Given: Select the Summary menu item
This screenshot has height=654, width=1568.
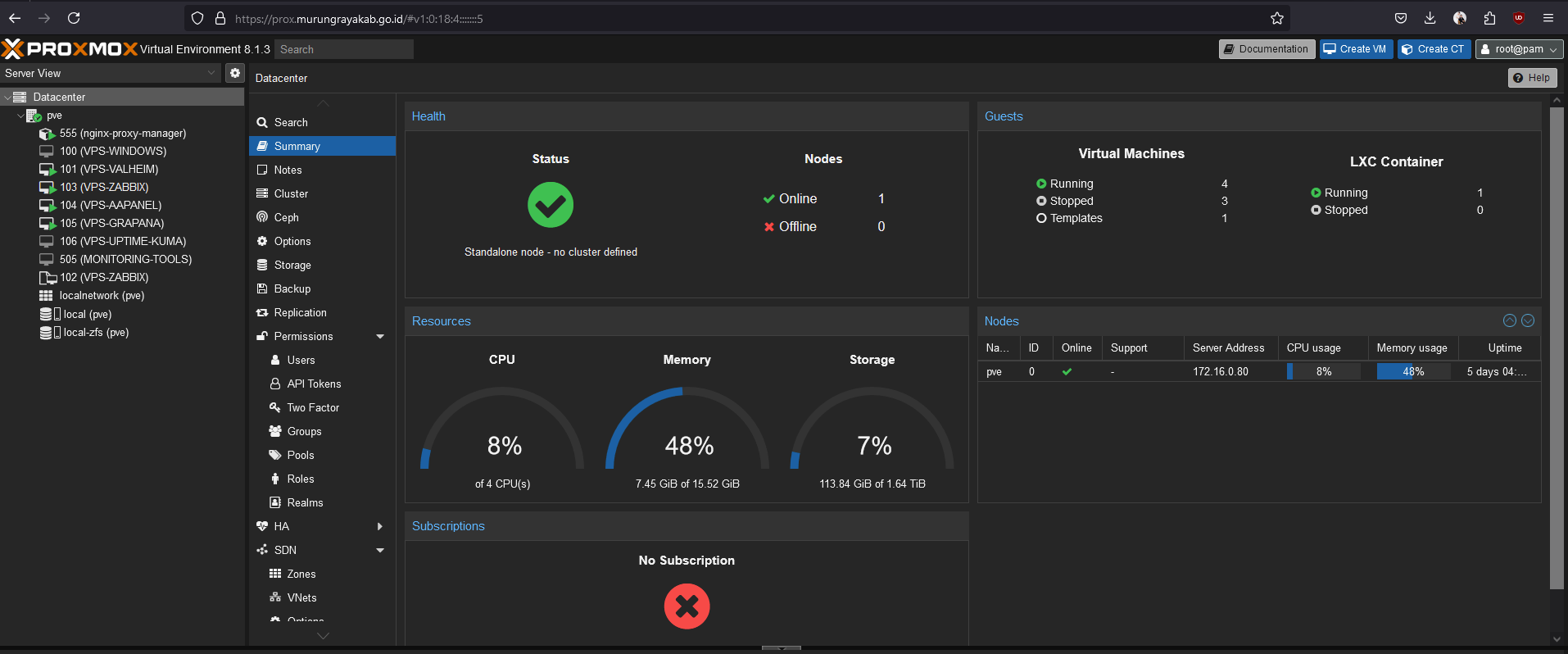Looking at the screenshot, I should click(x=322, y=146).
